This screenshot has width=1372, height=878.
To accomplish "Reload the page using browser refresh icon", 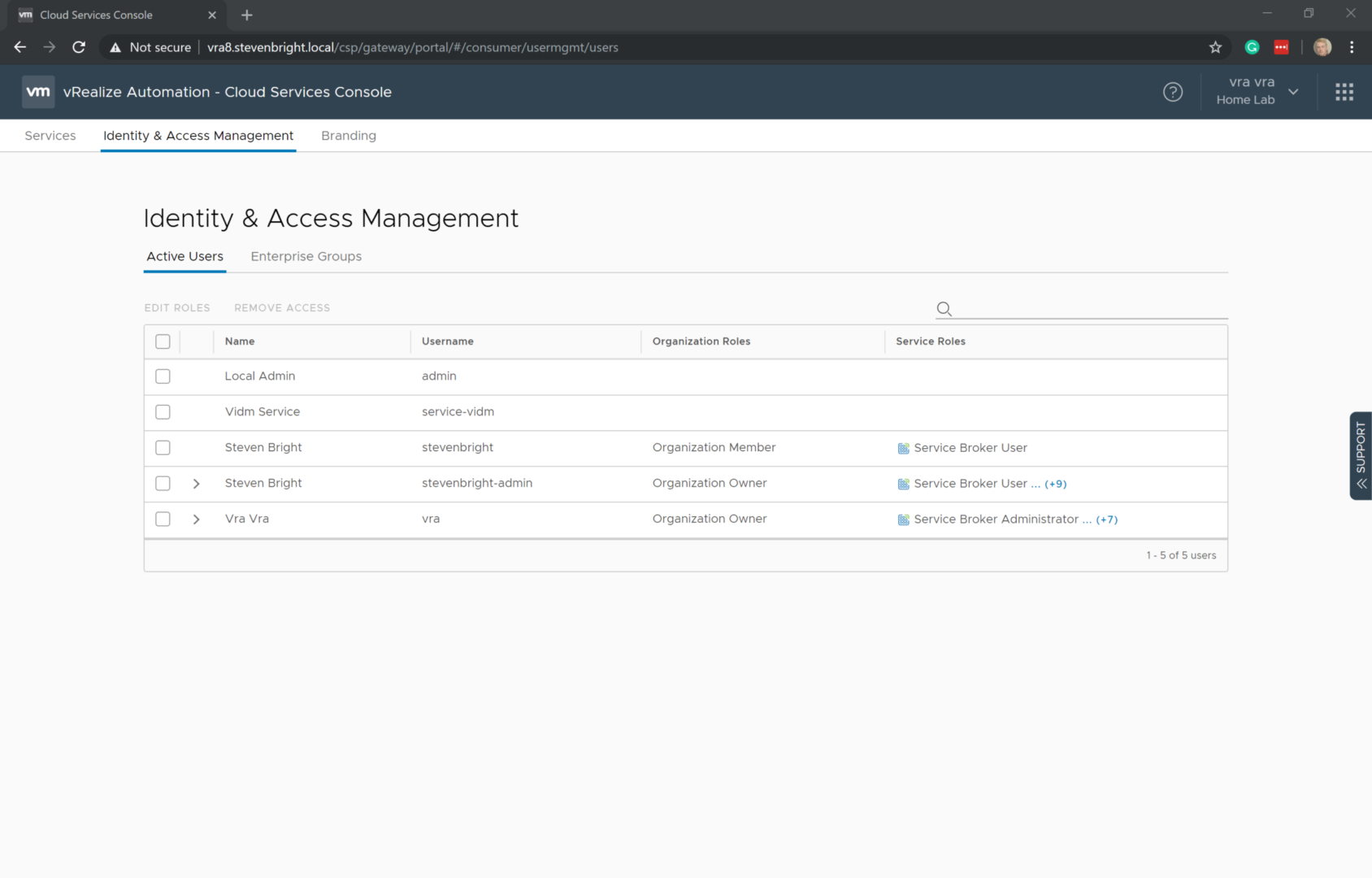I will tap(79, 47).
